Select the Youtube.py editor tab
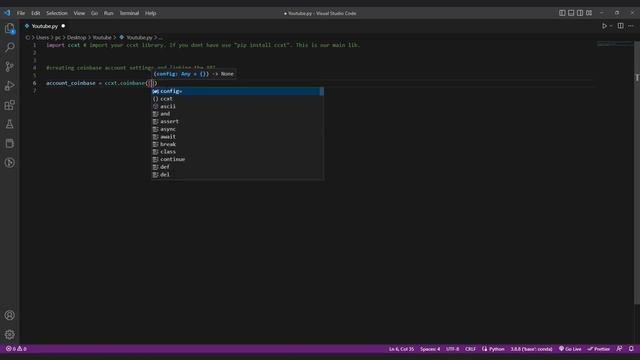Screen dimensions: 640x360 pyautogui.click(x=45, y=26)
